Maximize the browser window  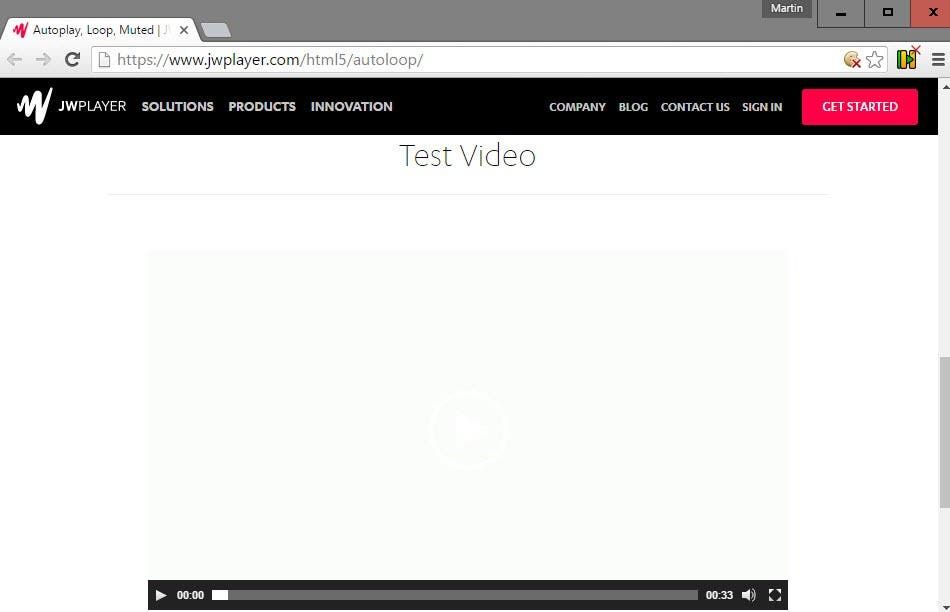click(888, 13)
